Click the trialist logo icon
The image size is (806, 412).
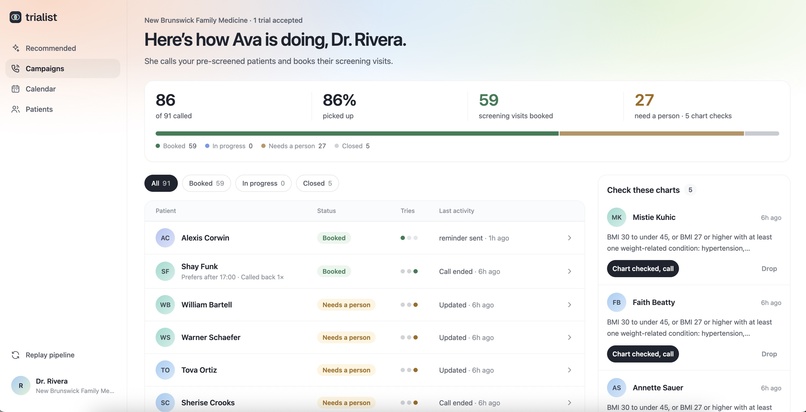pyautogui.click(x=15, y=17)
